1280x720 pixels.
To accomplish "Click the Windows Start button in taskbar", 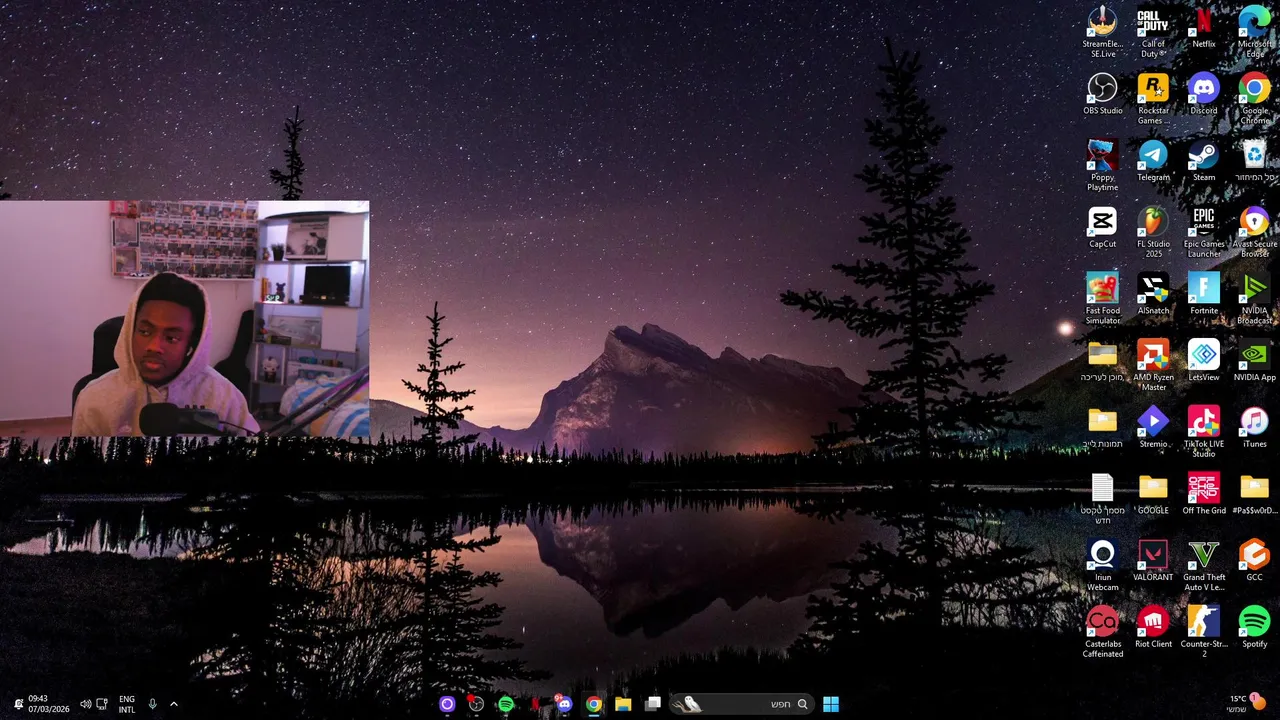I will tap(831, 704).
